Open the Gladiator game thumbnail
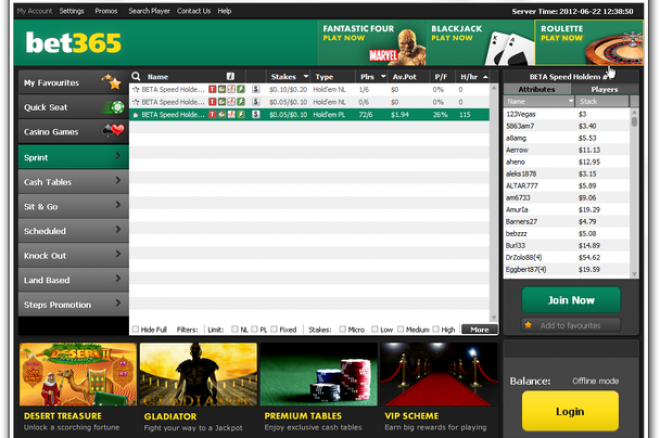 [x=198, y=374]
